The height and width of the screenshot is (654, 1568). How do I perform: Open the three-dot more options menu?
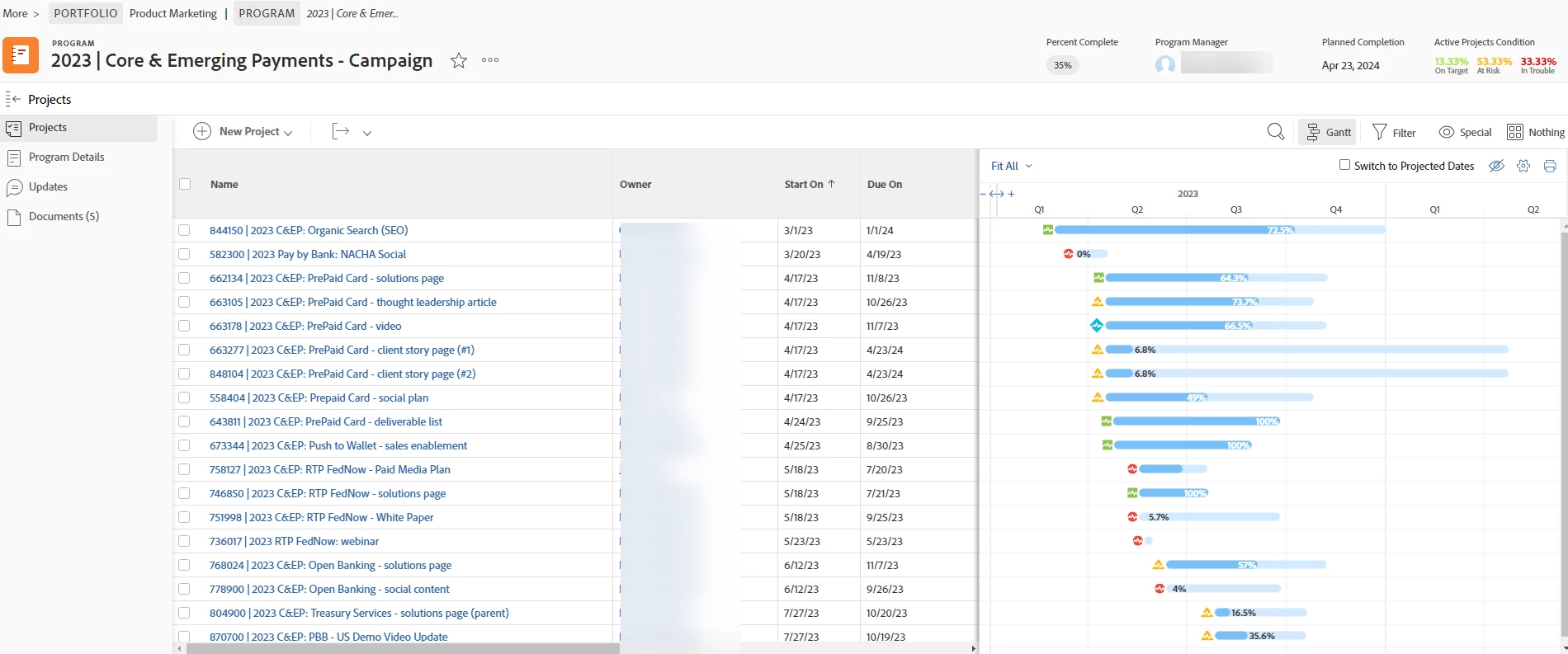point(490,59)
